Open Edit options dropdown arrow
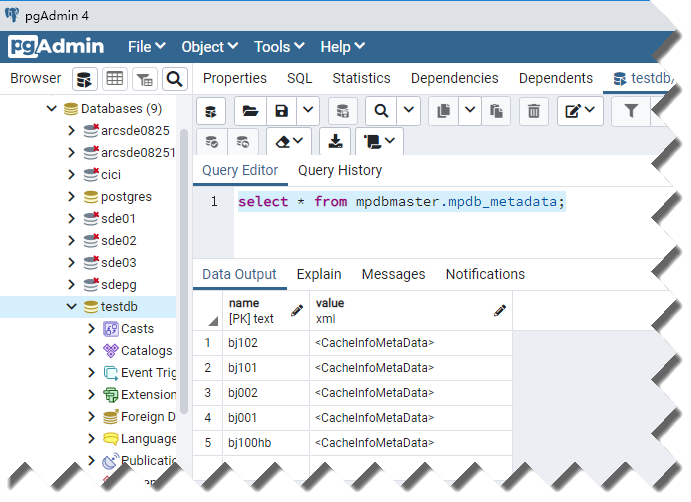691x502 pixels. 590,110
